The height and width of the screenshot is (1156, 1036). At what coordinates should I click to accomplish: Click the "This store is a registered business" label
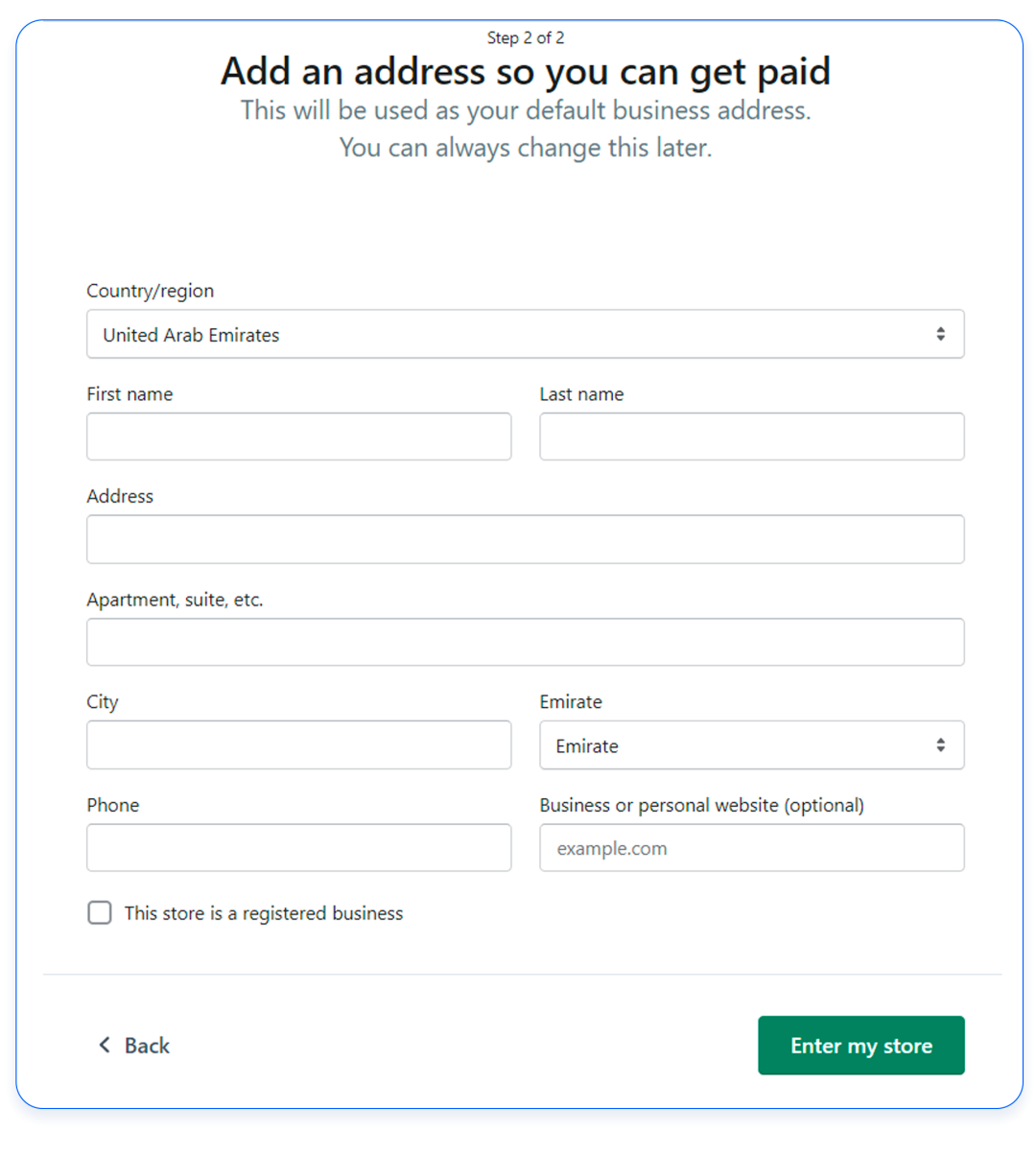coord(264,913)
